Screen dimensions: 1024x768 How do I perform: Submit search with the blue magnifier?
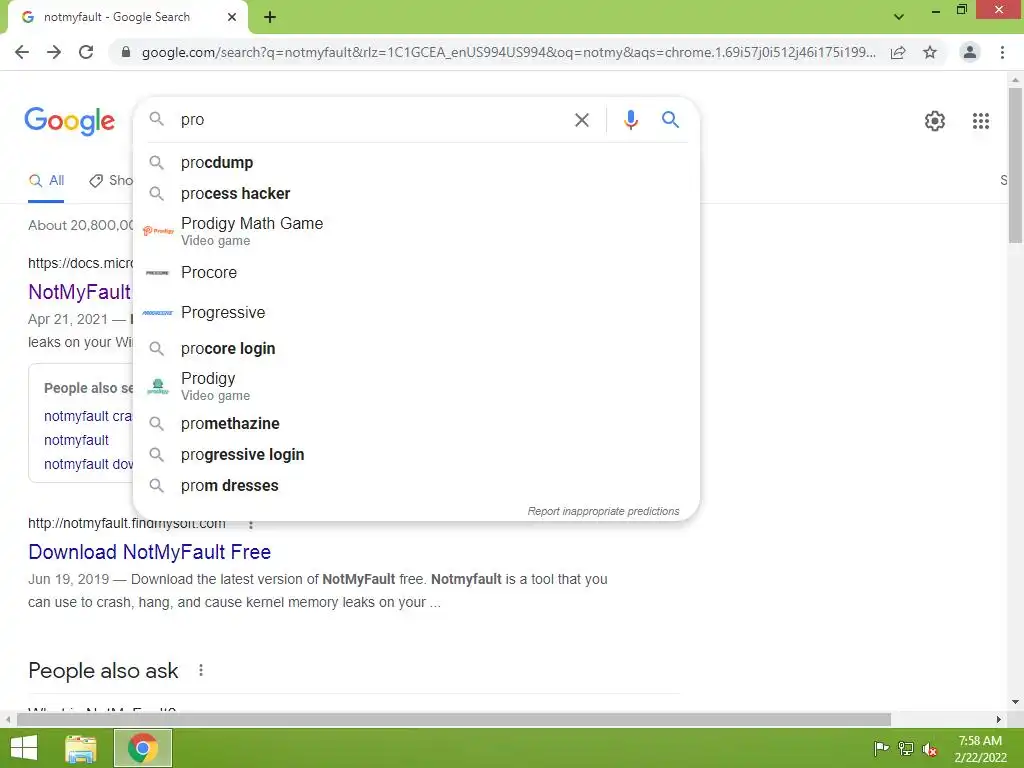coord(670,120)
